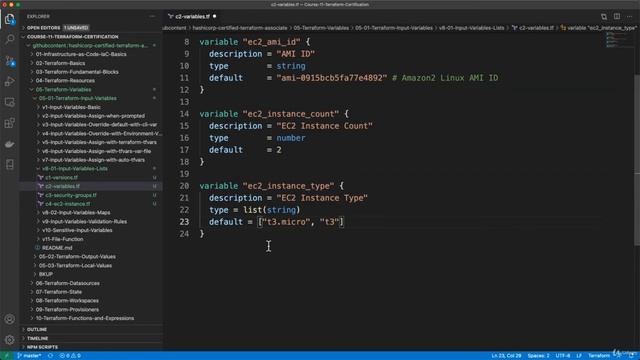
Task: Click the Terraform file icon of c1-versions.tf
Action: (x=40, y=178)
